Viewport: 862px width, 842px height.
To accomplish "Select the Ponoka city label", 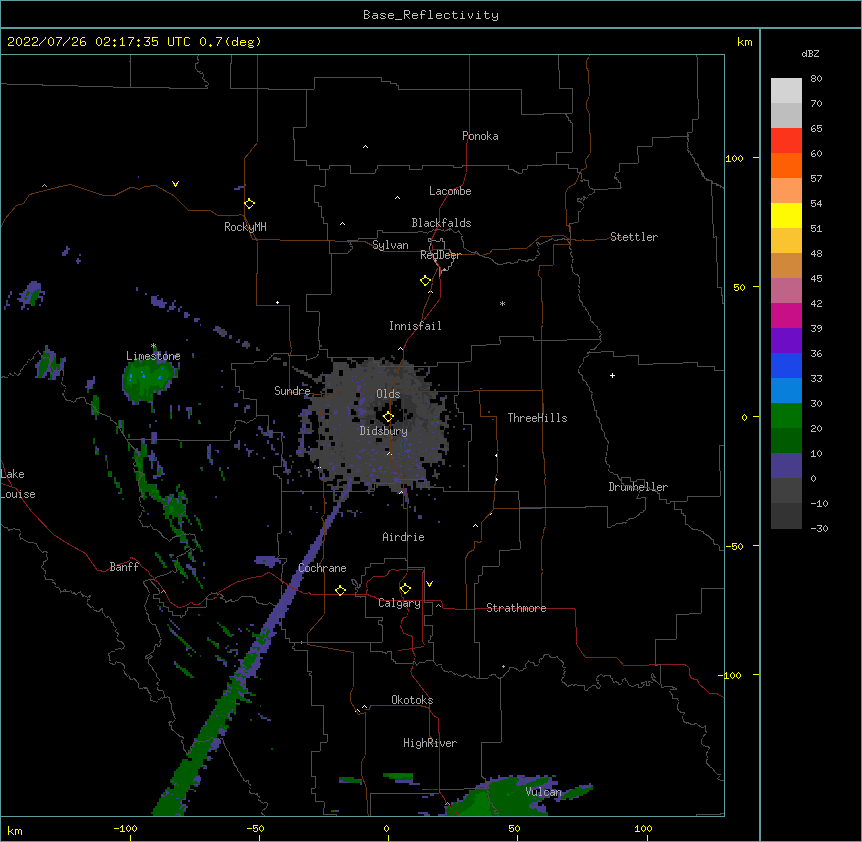I will tap(480, 136).
